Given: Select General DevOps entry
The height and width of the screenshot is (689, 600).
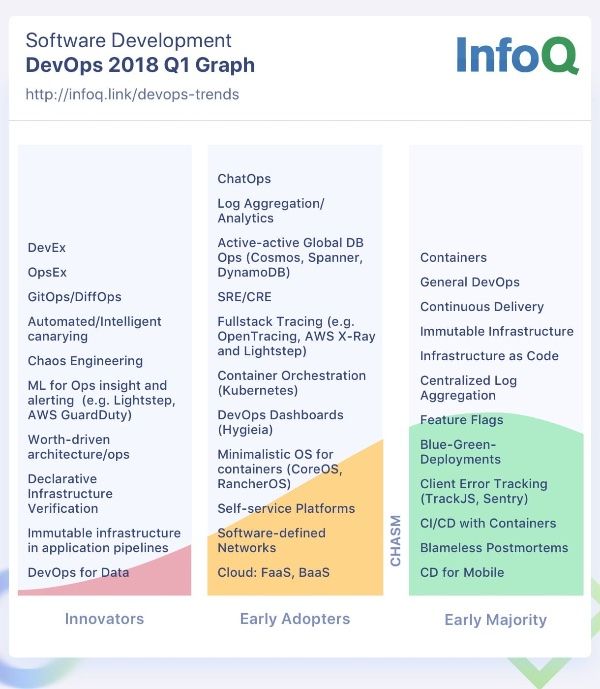Looking at the screenshot, I should (x=470, y=282).
